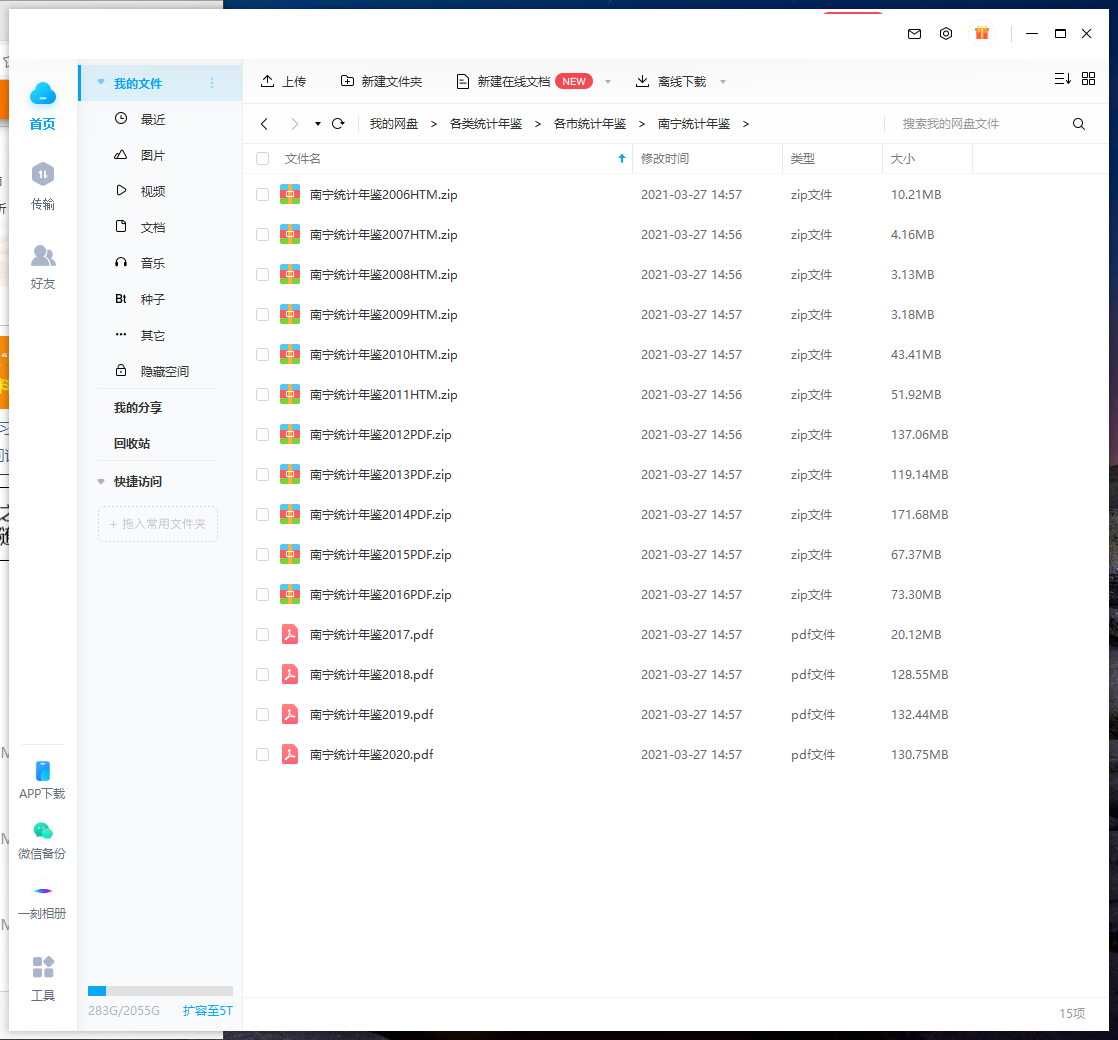
Task: Open dropdown next to 新建在线文档
Action: coord(608,82)
